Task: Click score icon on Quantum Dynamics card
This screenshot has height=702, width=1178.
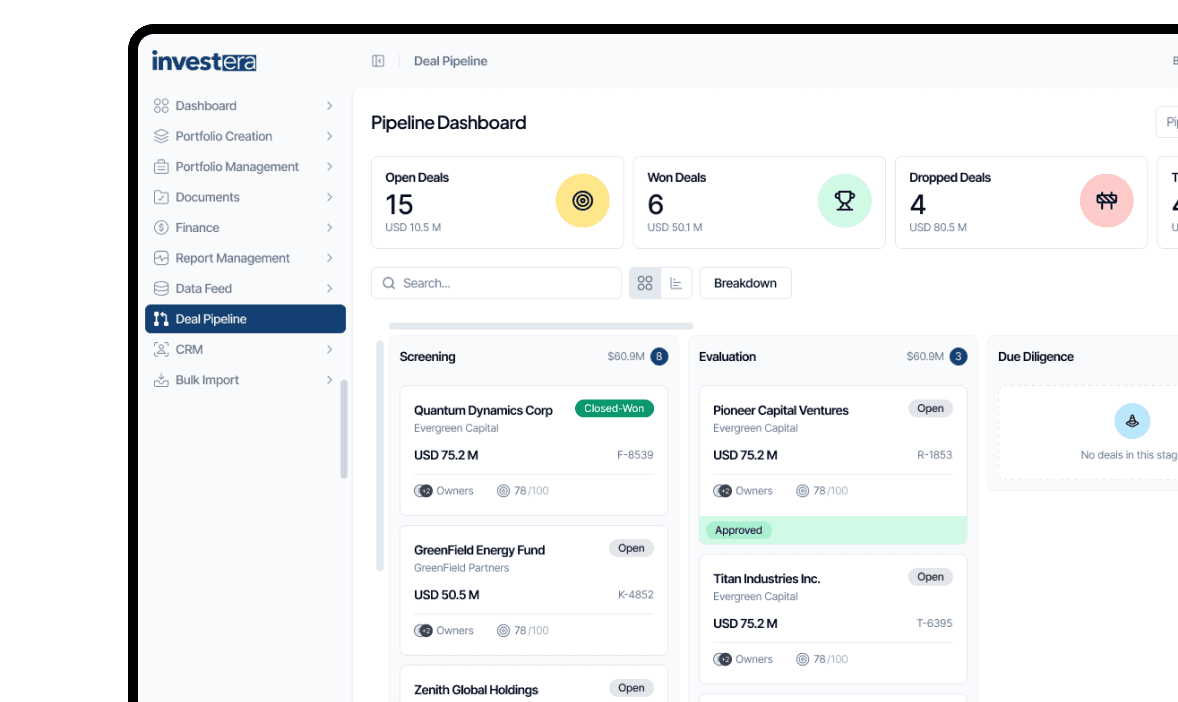Action: 503,491
